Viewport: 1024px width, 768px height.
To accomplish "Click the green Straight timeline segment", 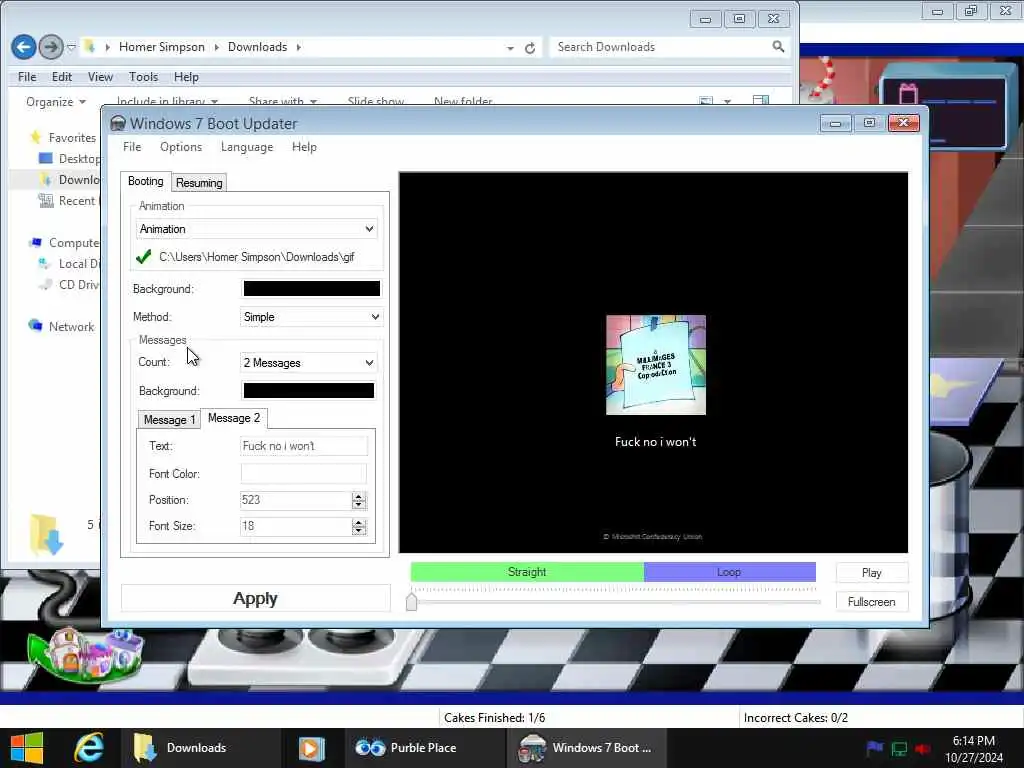I will tap(527, 572).
